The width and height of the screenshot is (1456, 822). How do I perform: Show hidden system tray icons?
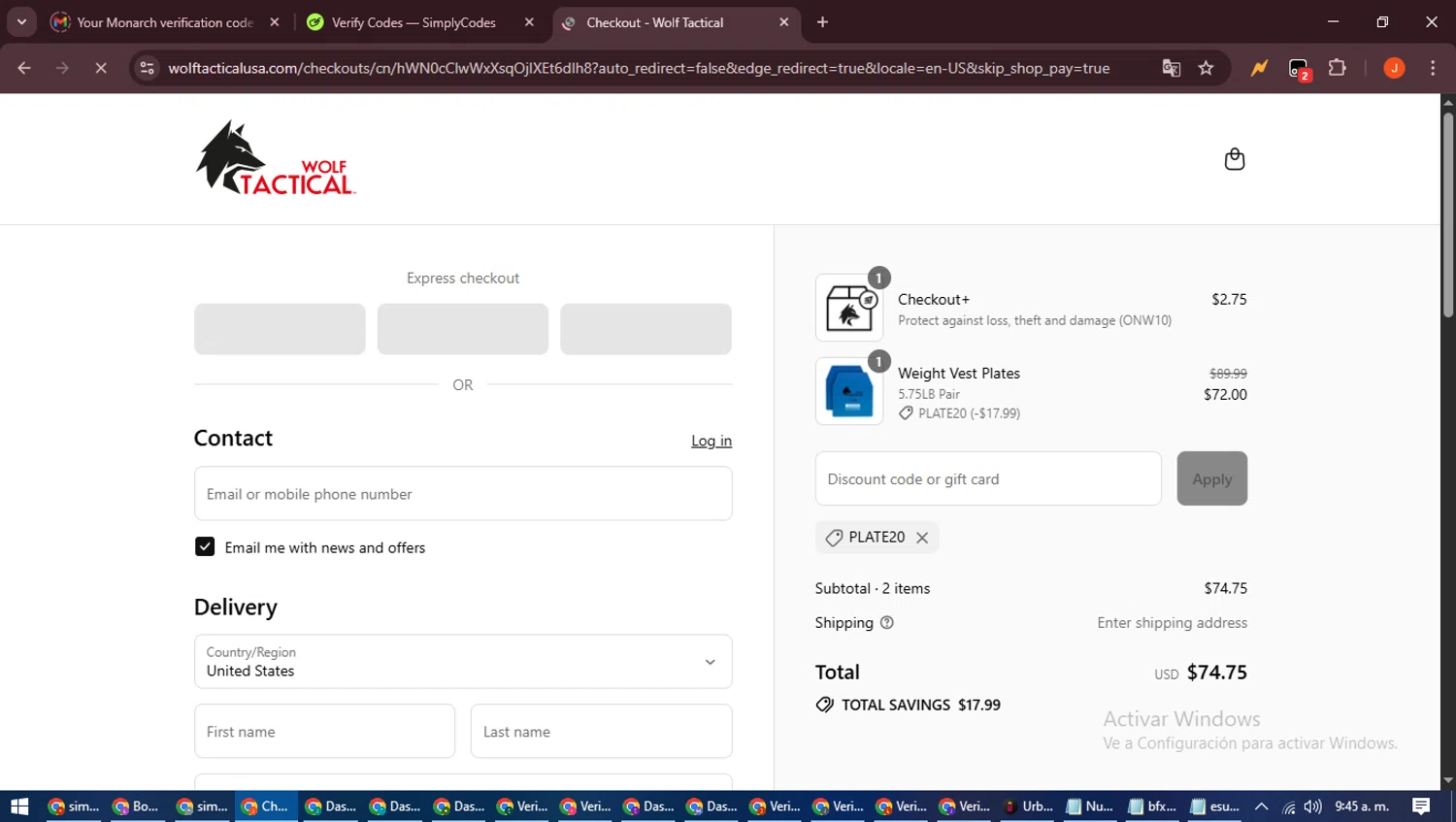1261,806
